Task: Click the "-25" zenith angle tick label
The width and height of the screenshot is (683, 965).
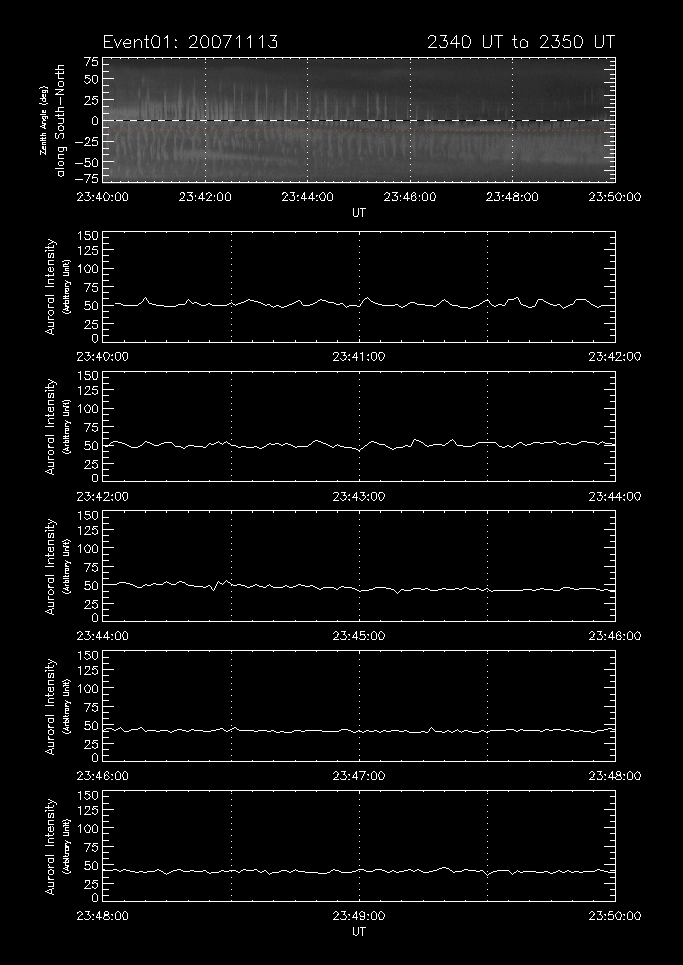Action: pyautogui.click(x=86, y=142)
